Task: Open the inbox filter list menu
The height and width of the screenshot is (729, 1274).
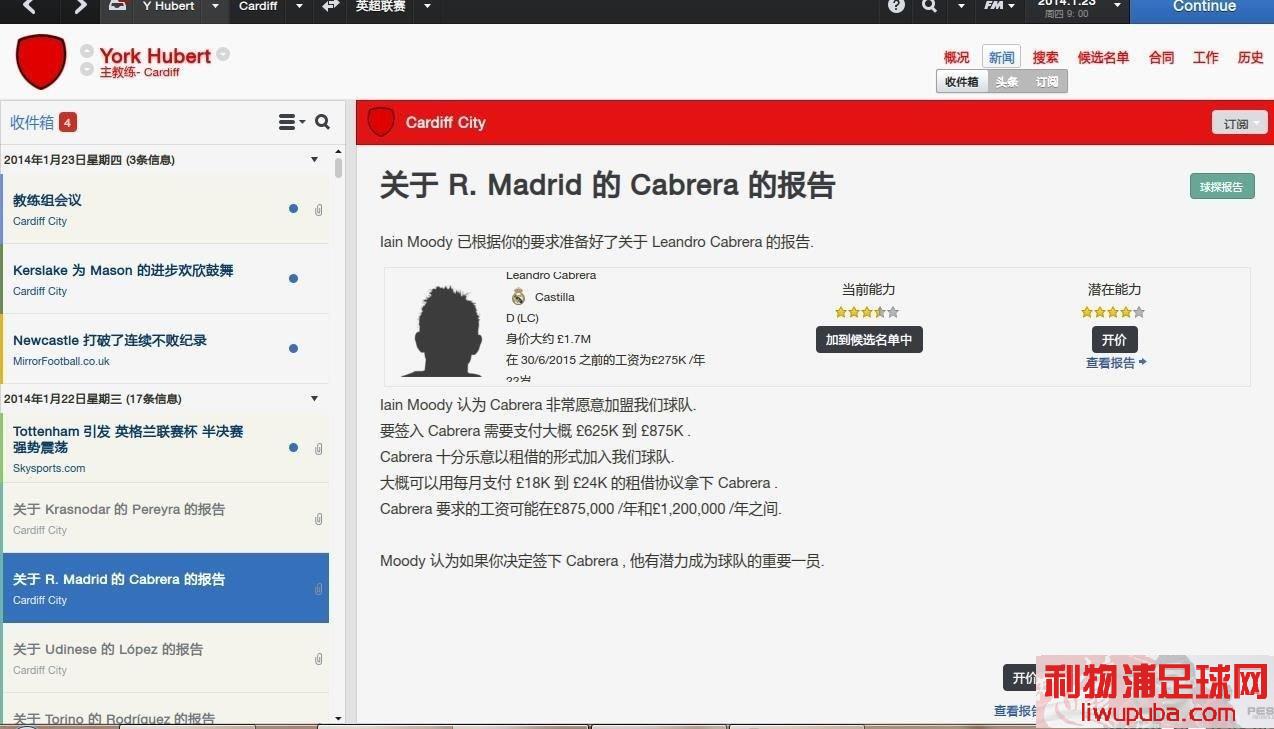Action: (x=291, y=122)
